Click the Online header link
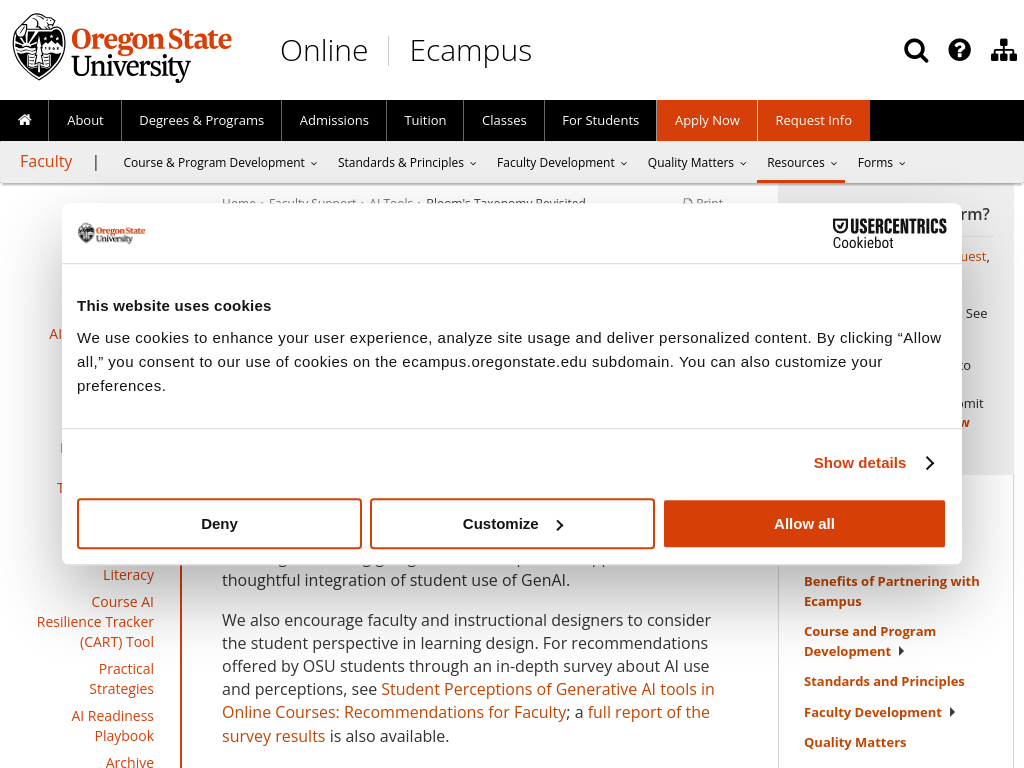The width and height of the screenshot is (1024, 768). [324, 51]
